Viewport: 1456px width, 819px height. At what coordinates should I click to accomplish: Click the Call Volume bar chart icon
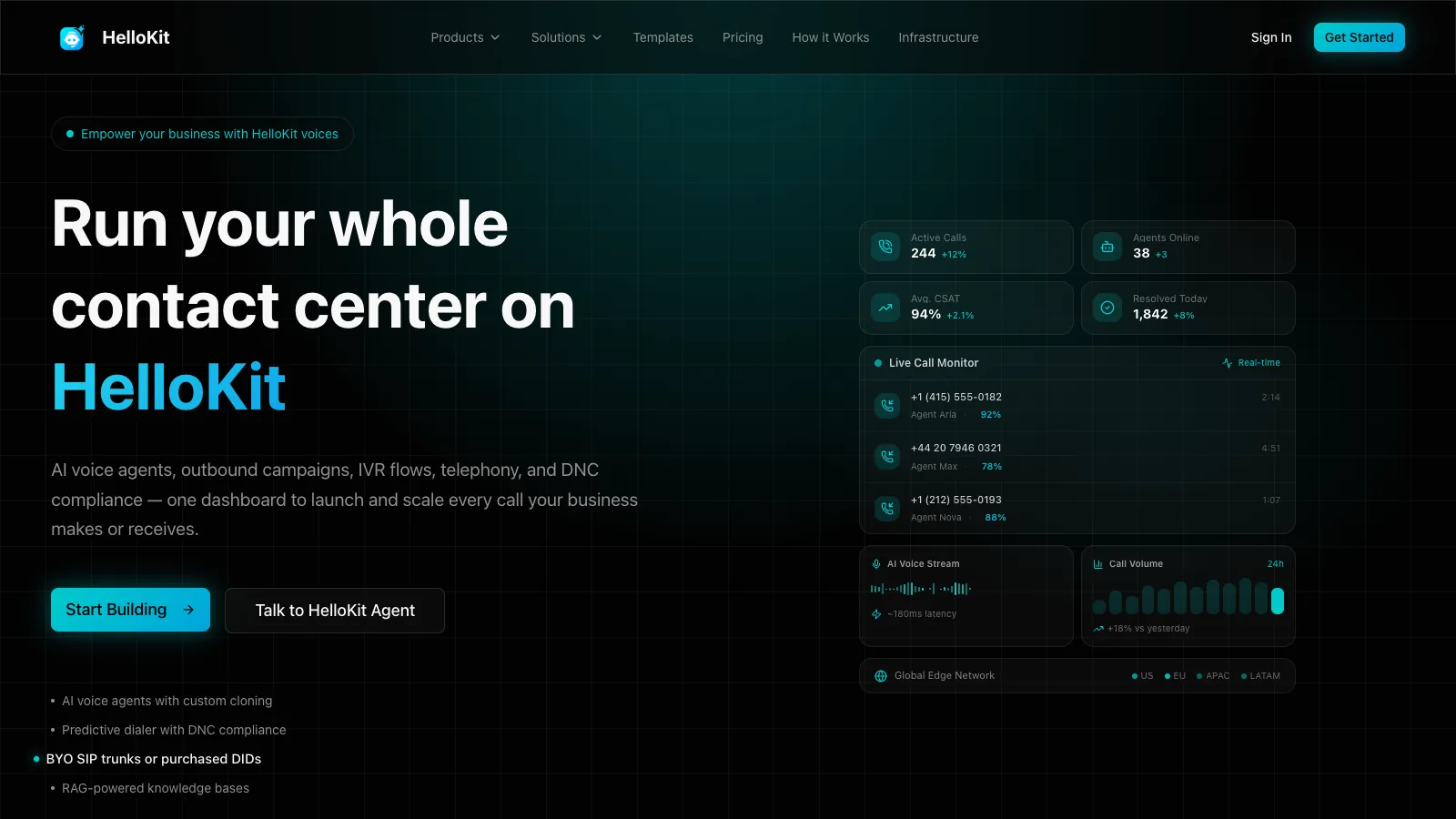(1098, 564)
